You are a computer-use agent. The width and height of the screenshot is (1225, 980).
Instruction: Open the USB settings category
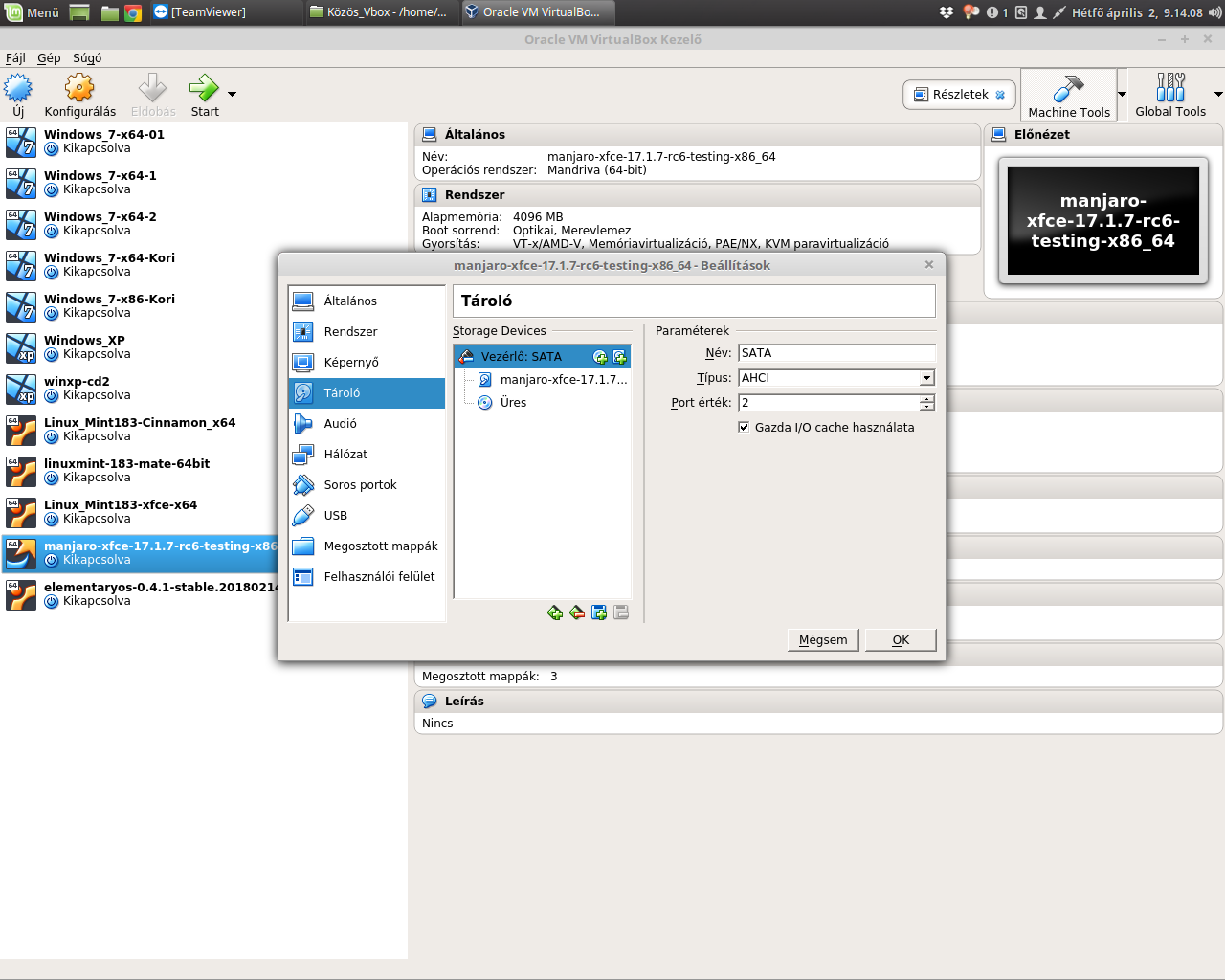(367, 516)
